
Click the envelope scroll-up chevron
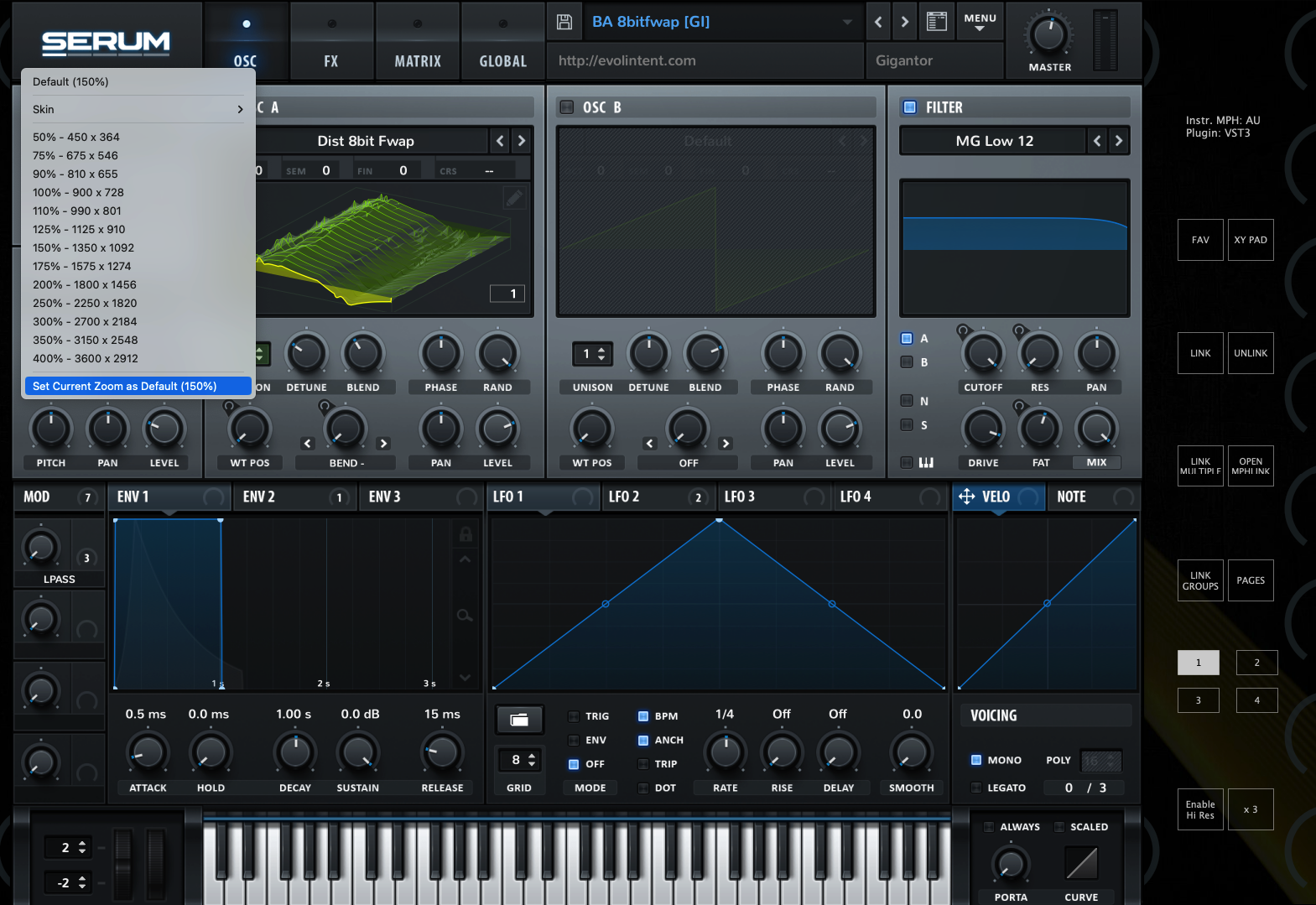tap(466, 559)
